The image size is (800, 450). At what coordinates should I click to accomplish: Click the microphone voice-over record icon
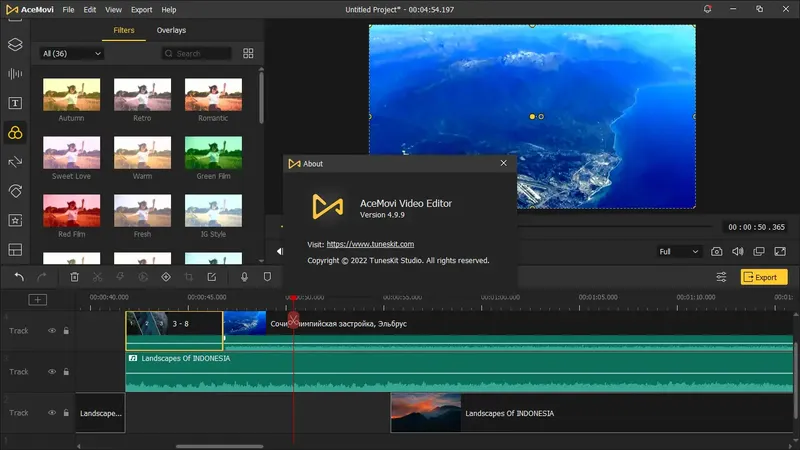pyautogui.click(x=244, y=277)
